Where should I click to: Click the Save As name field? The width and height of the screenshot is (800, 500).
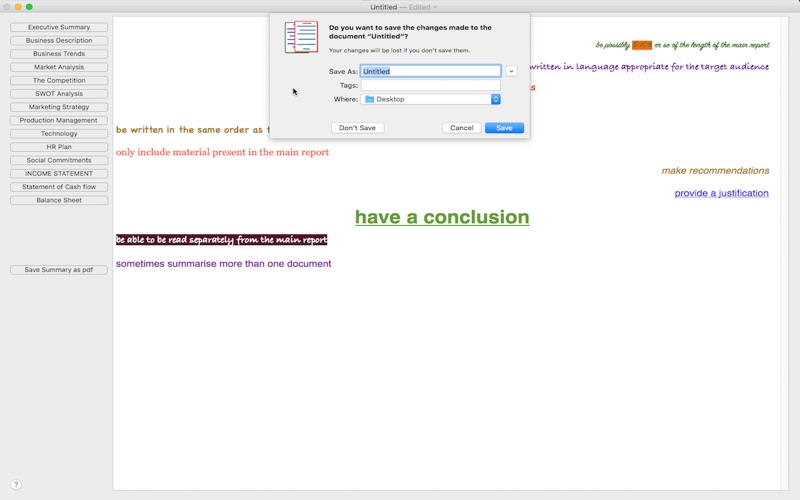(x=430, y=72)
